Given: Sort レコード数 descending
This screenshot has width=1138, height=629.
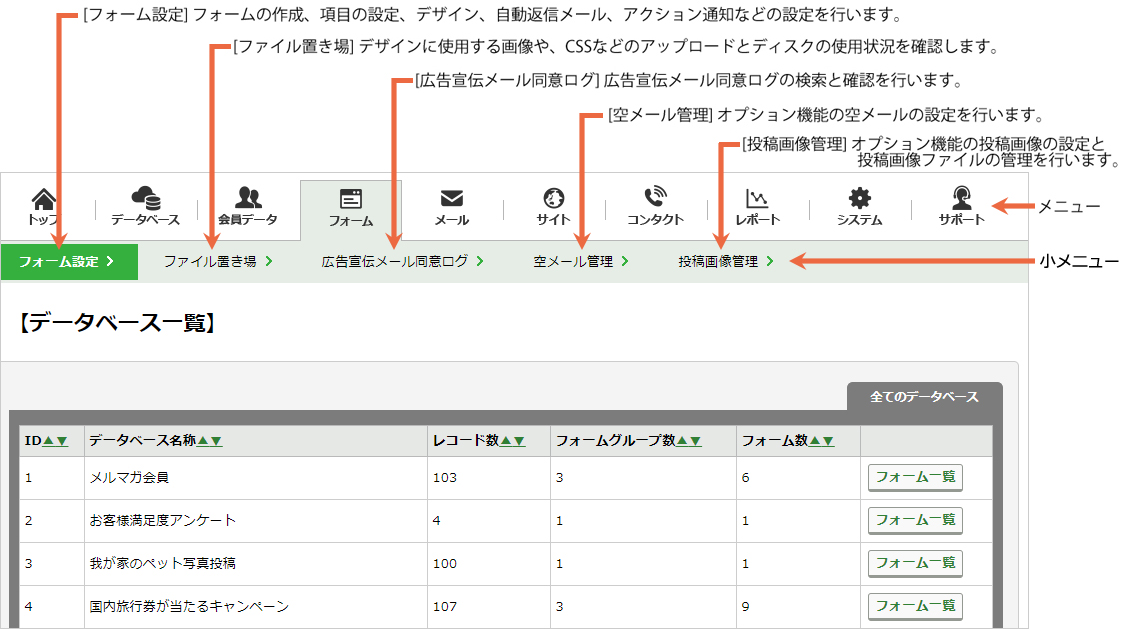Looking at the screenshot, I should [519, 441].
